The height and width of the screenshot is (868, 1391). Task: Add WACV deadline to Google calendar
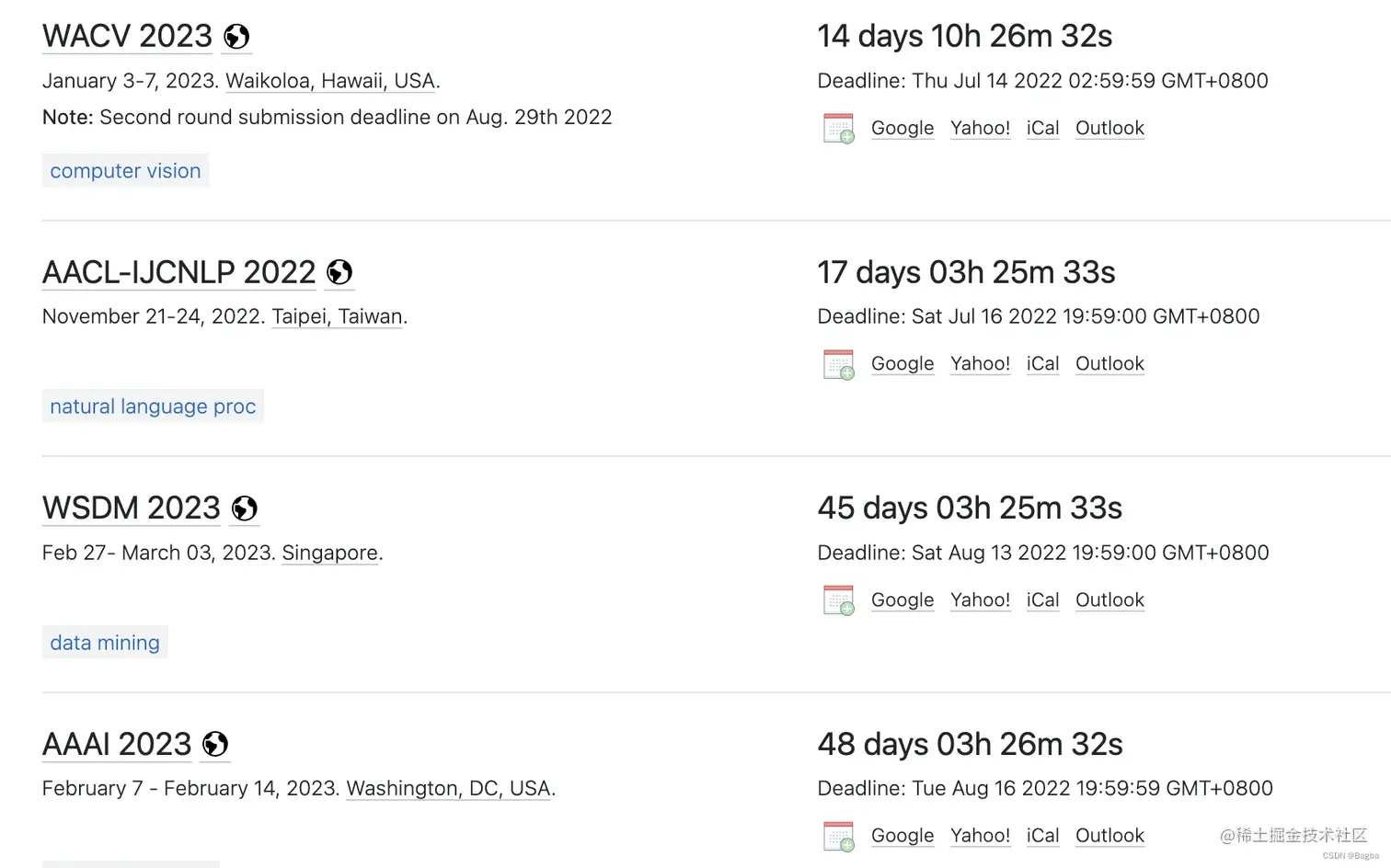click(x=902, y=128)
